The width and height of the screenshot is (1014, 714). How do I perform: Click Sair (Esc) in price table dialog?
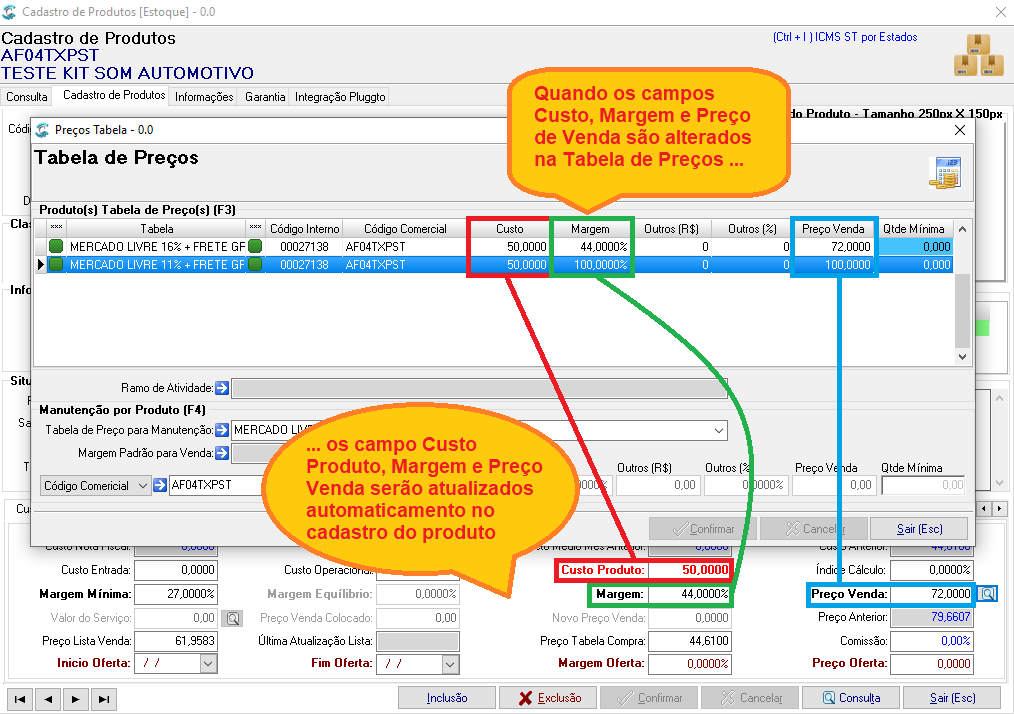coord(919,529)
